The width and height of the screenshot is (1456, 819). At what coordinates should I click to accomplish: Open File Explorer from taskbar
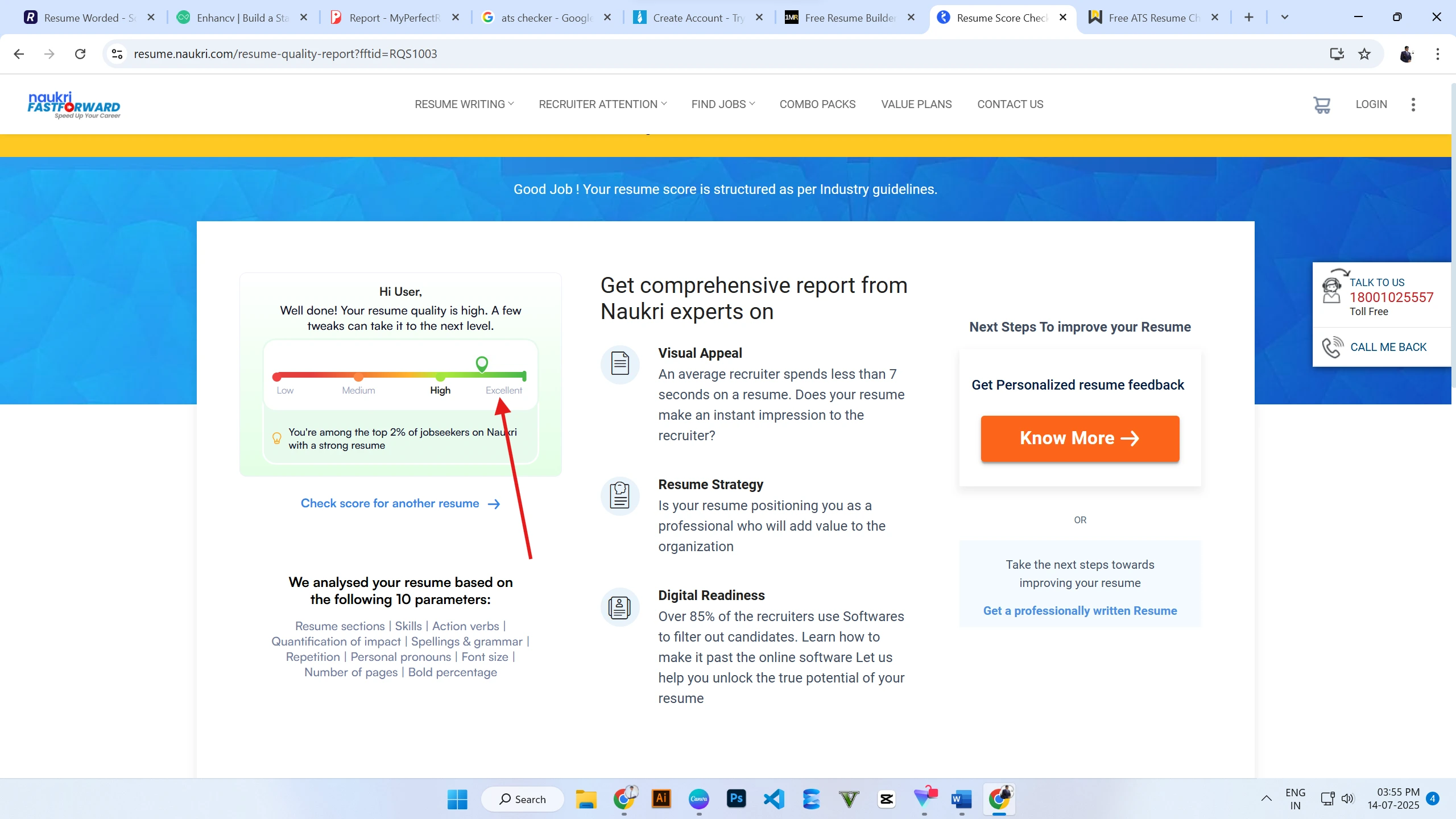coord(586,799)
